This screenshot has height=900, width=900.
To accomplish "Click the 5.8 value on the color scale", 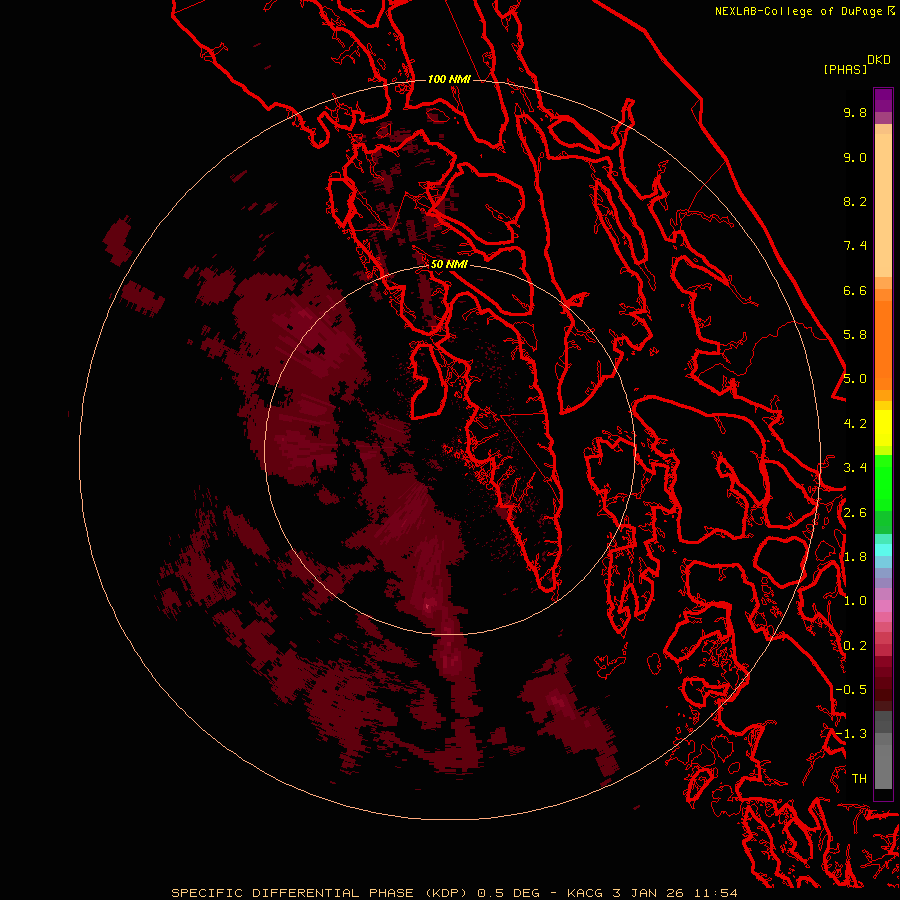I will pos(855,335).
